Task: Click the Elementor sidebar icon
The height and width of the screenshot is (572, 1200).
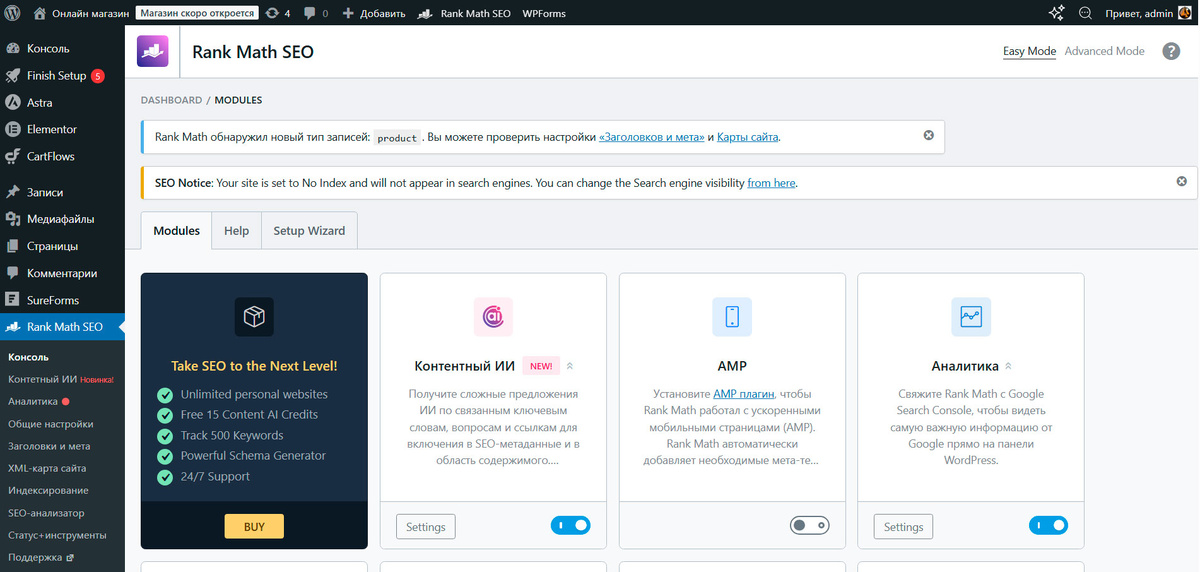Action: tap(13, 129)
